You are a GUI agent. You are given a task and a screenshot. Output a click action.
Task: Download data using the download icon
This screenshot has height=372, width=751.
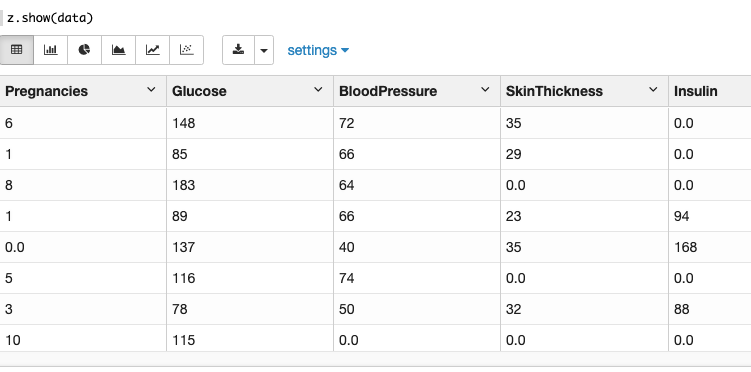238,50
